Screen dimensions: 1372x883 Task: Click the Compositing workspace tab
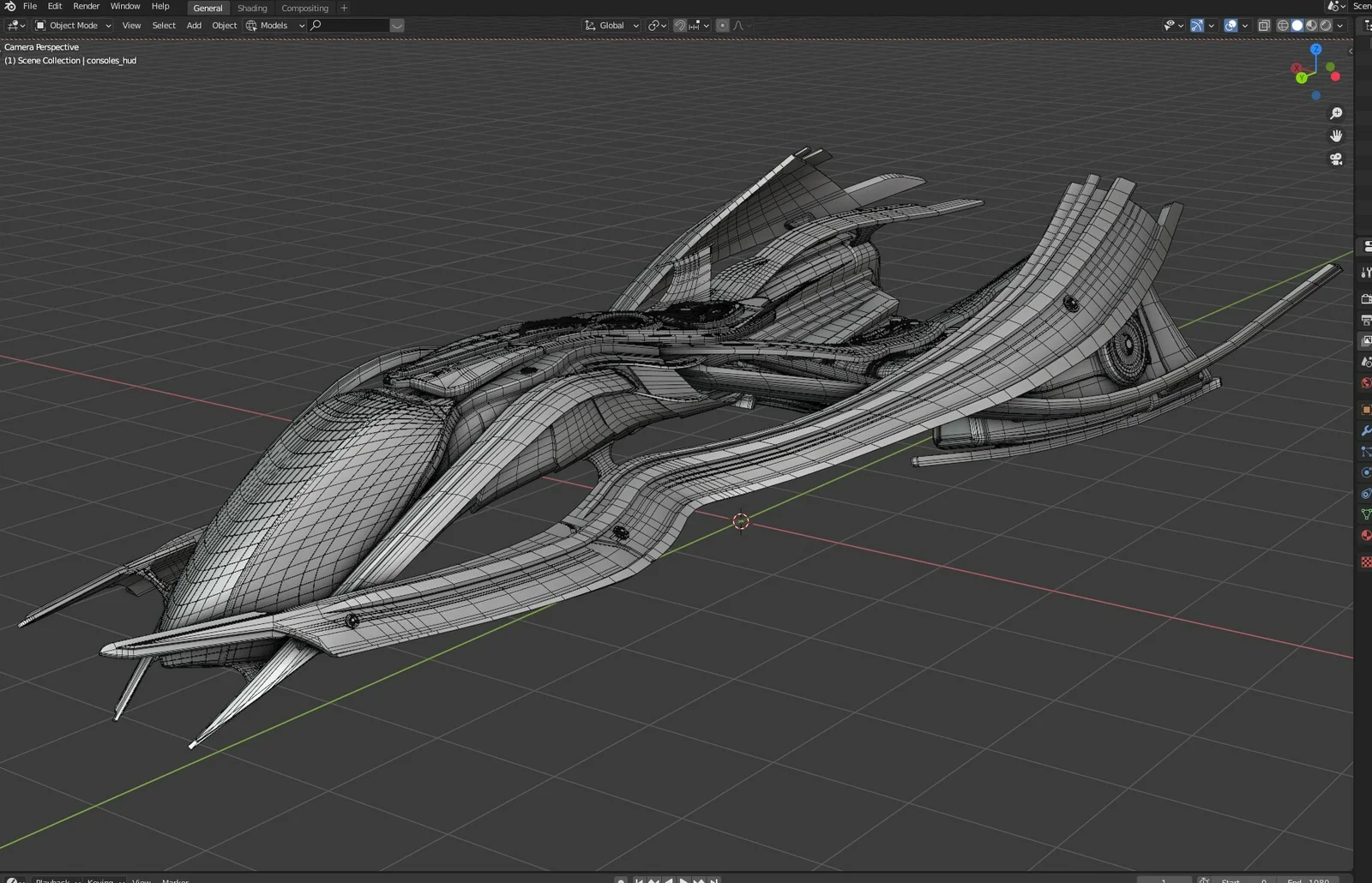(304, 8)
